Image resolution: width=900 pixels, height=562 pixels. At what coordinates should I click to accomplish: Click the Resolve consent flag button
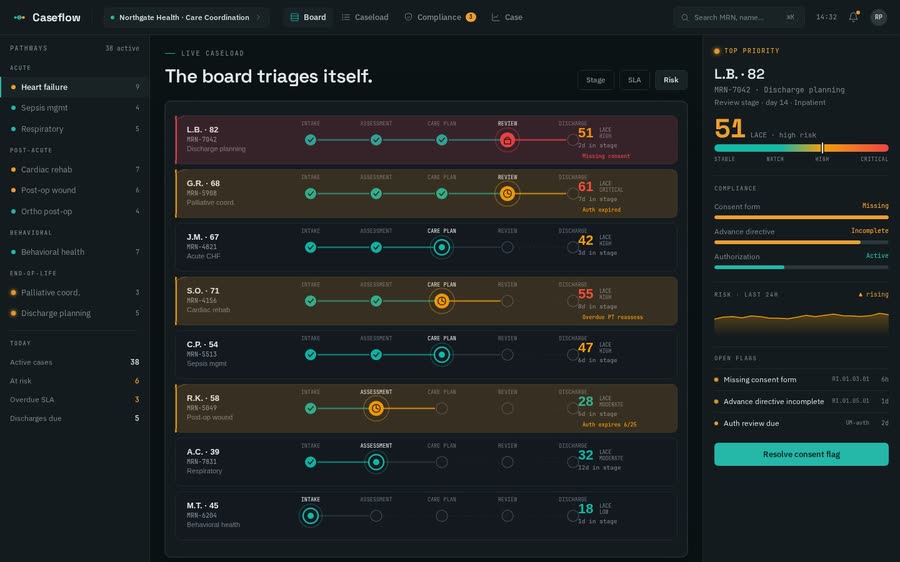(801, 454)
